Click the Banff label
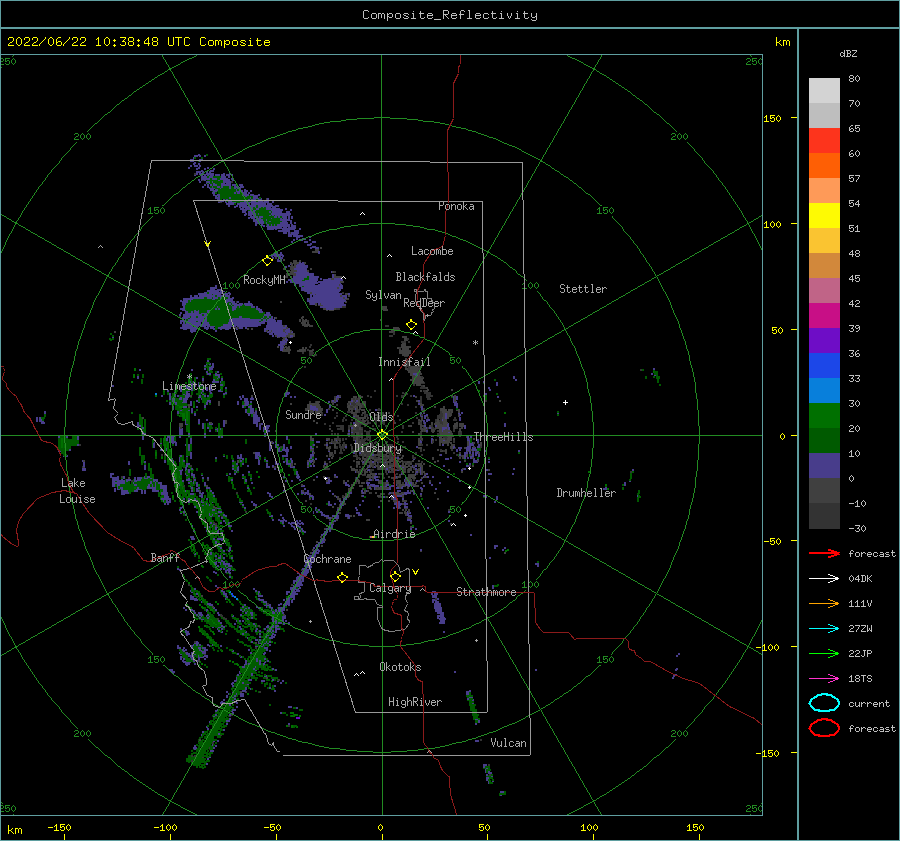 (x=165, y=557)
